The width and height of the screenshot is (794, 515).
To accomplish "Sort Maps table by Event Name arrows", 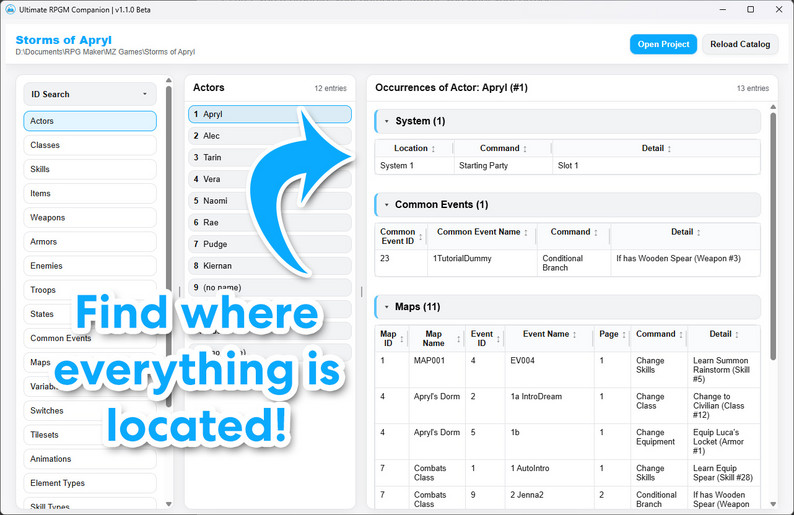I will [x=575, y=335].
